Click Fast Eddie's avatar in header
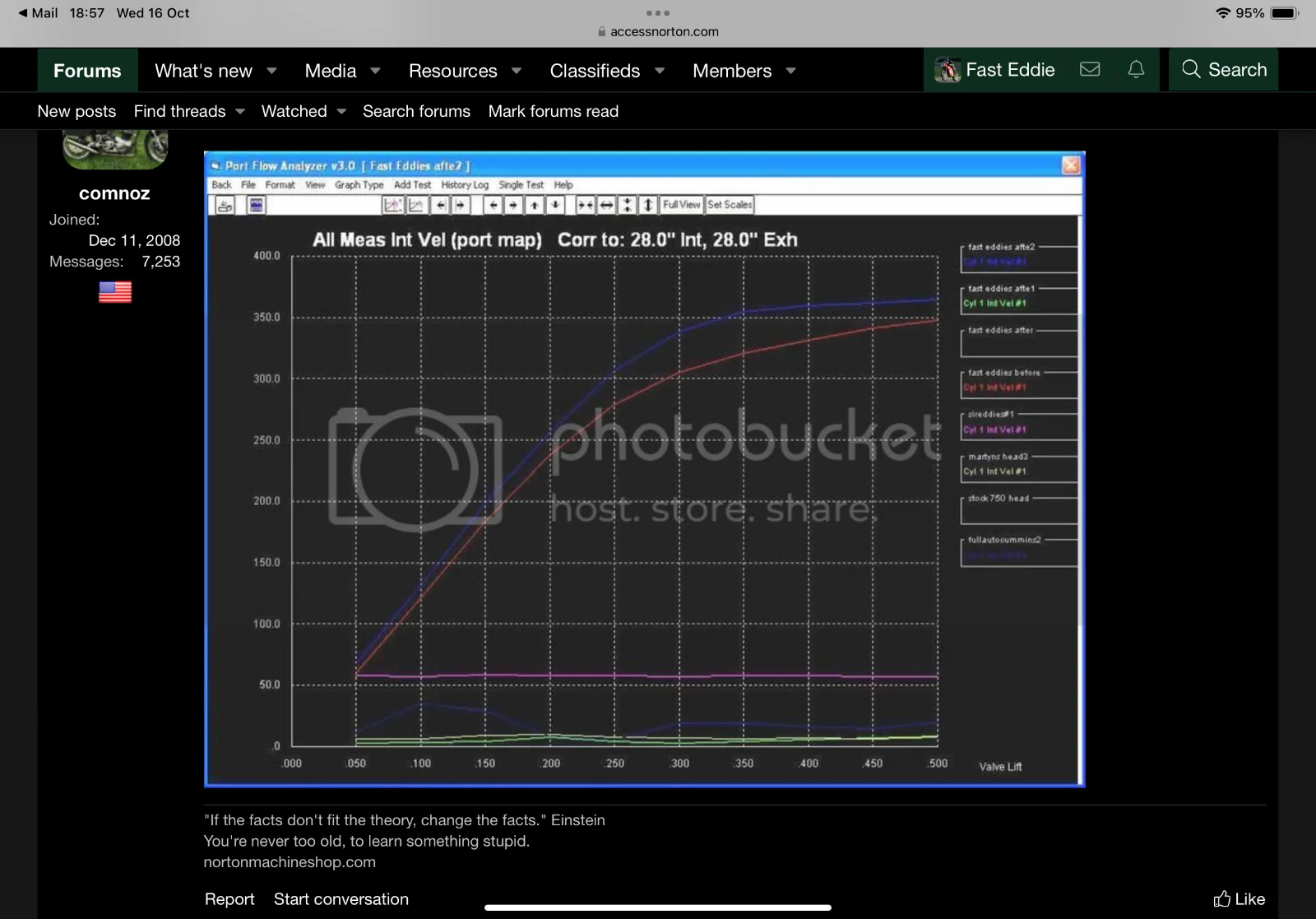 point(948,70)
